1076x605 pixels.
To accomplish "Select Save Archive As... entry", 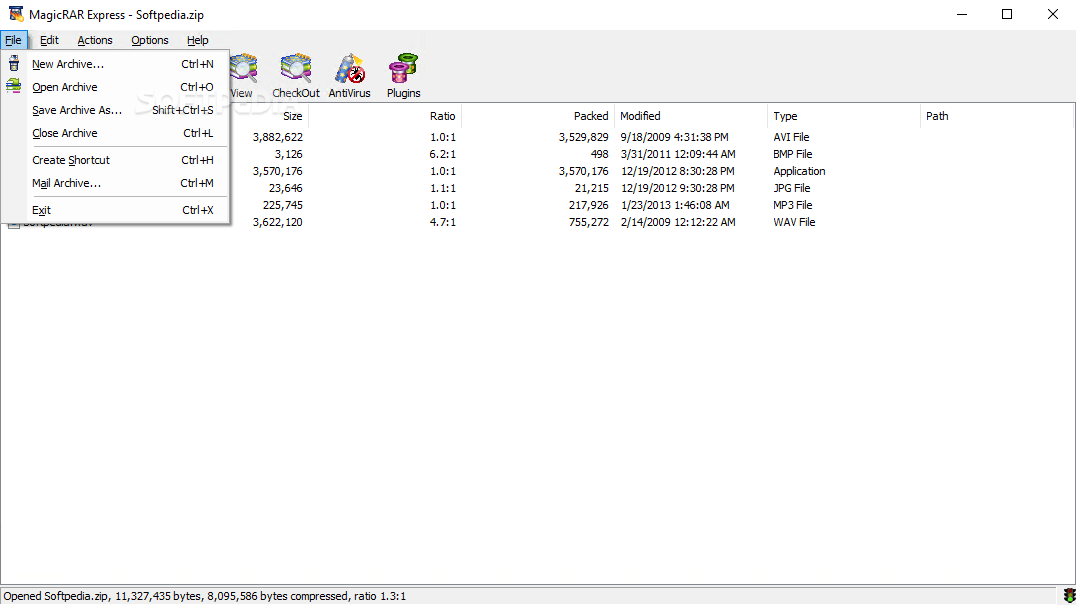I will (115, 110).
